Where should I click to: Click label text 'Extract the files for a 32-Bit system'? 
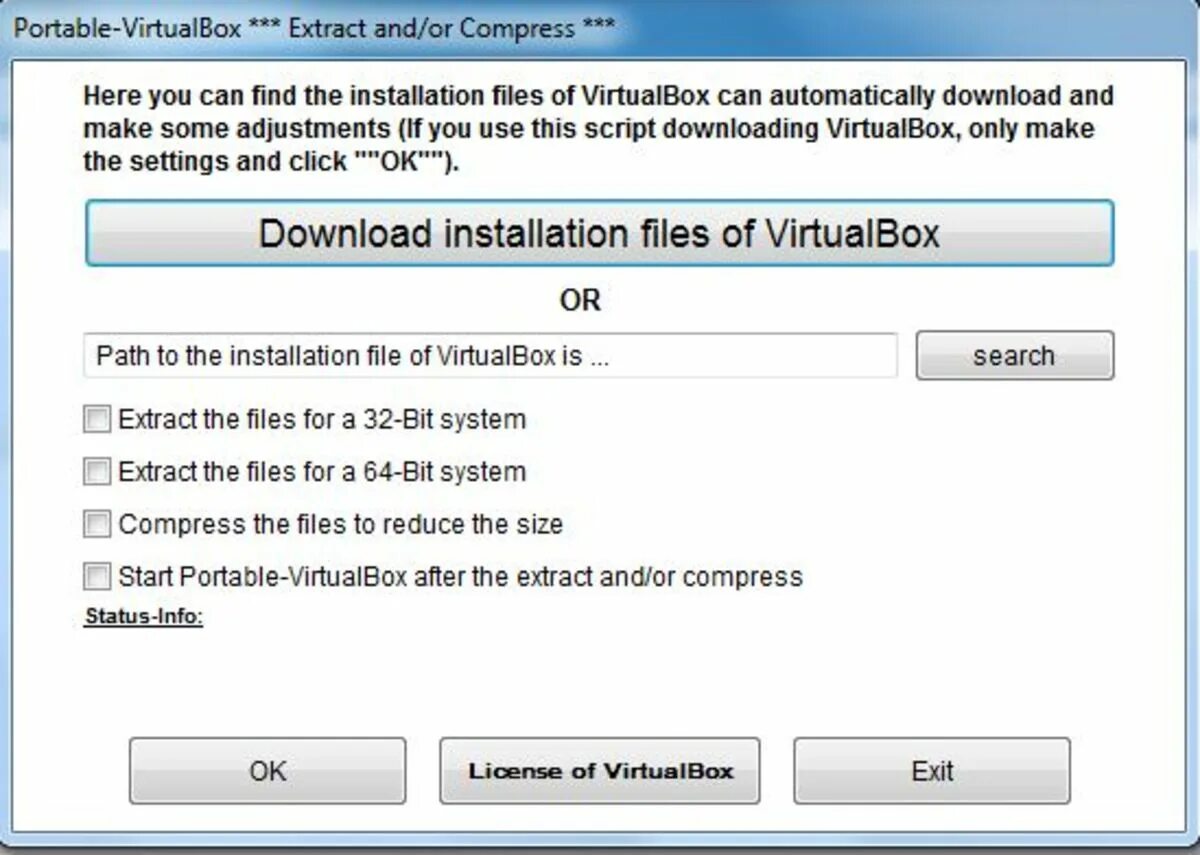[321, 419]
